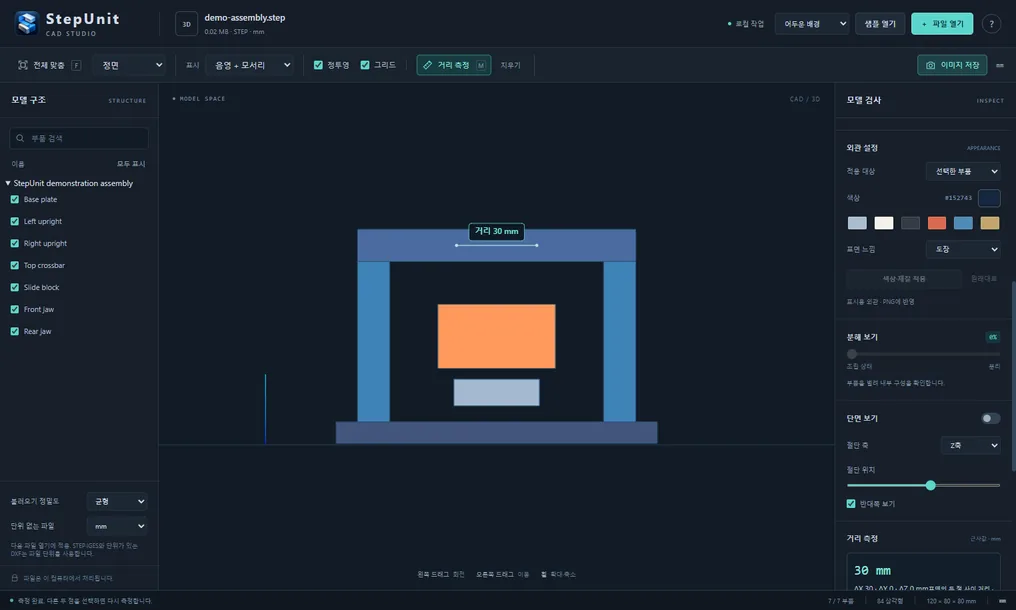Click the status bar menu icon
Viewport: 1016px width, 610px height.
click(1002, 601)
